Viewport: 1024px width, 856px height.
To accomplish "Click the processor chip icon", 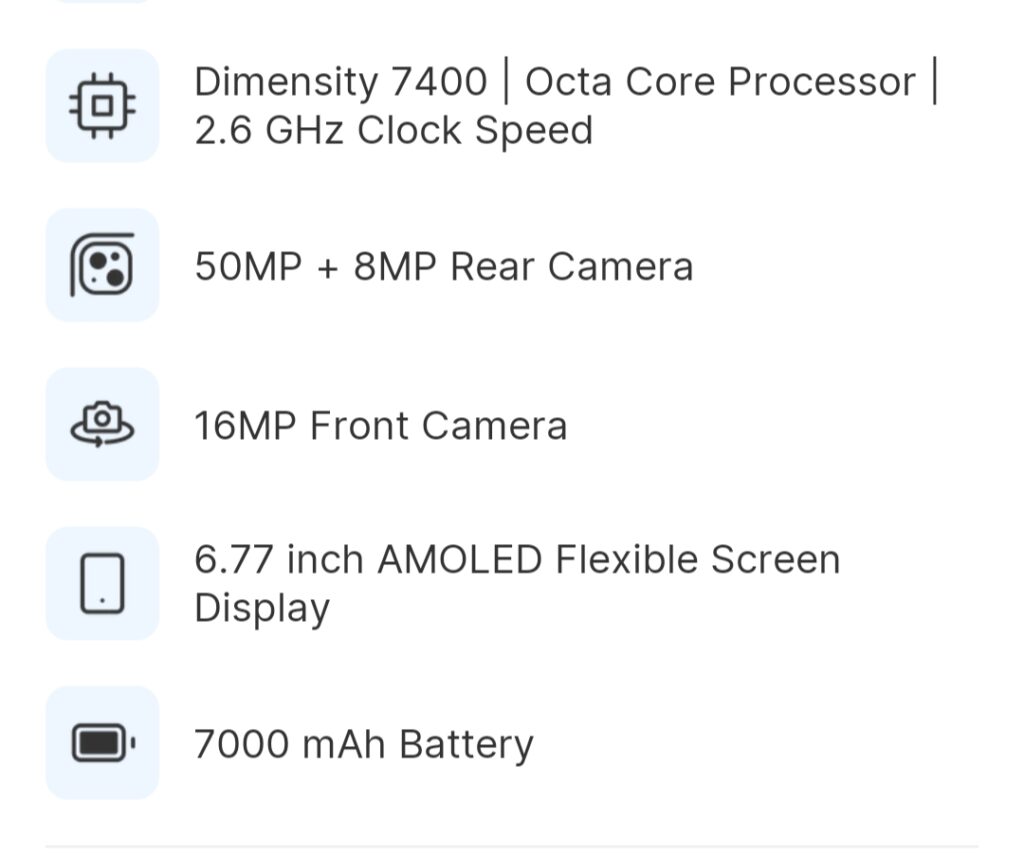I will pos(103,104).
